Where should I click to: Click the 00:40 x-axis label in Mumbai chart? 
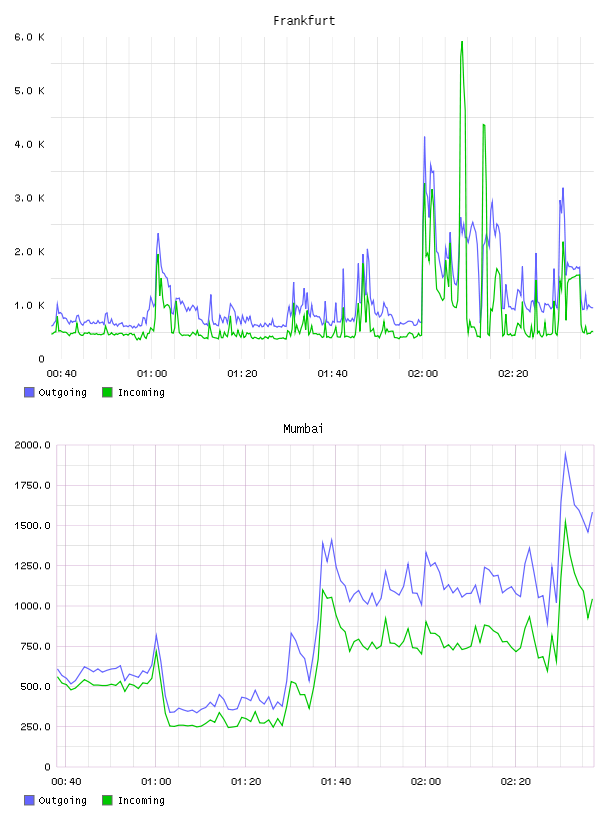click(66, 781)
